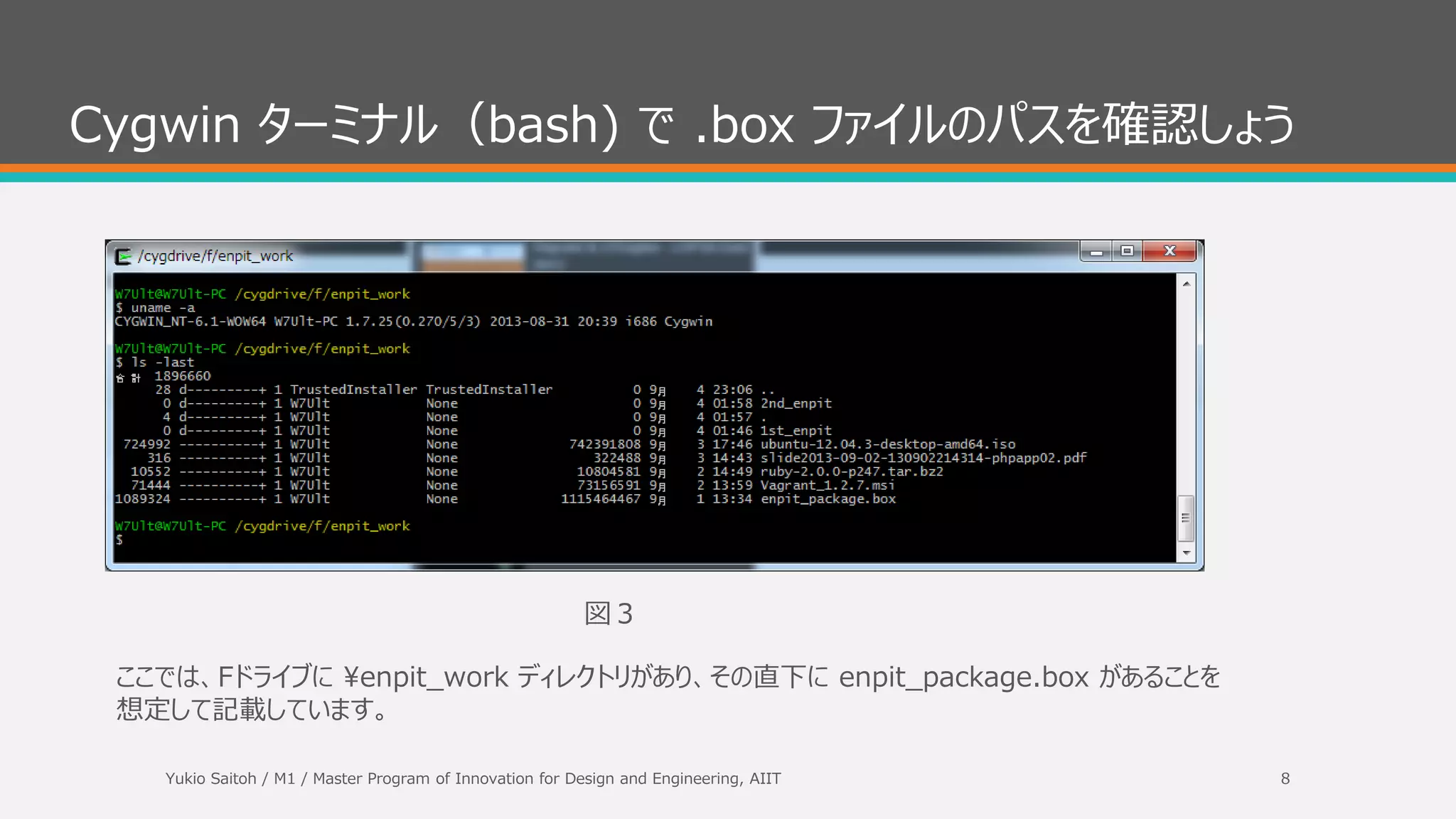This screenshot has height=819, width=1456.
Task: Click the terminal scrollbar thumb
Action: pyautogui.click(x=1186, y=518)
